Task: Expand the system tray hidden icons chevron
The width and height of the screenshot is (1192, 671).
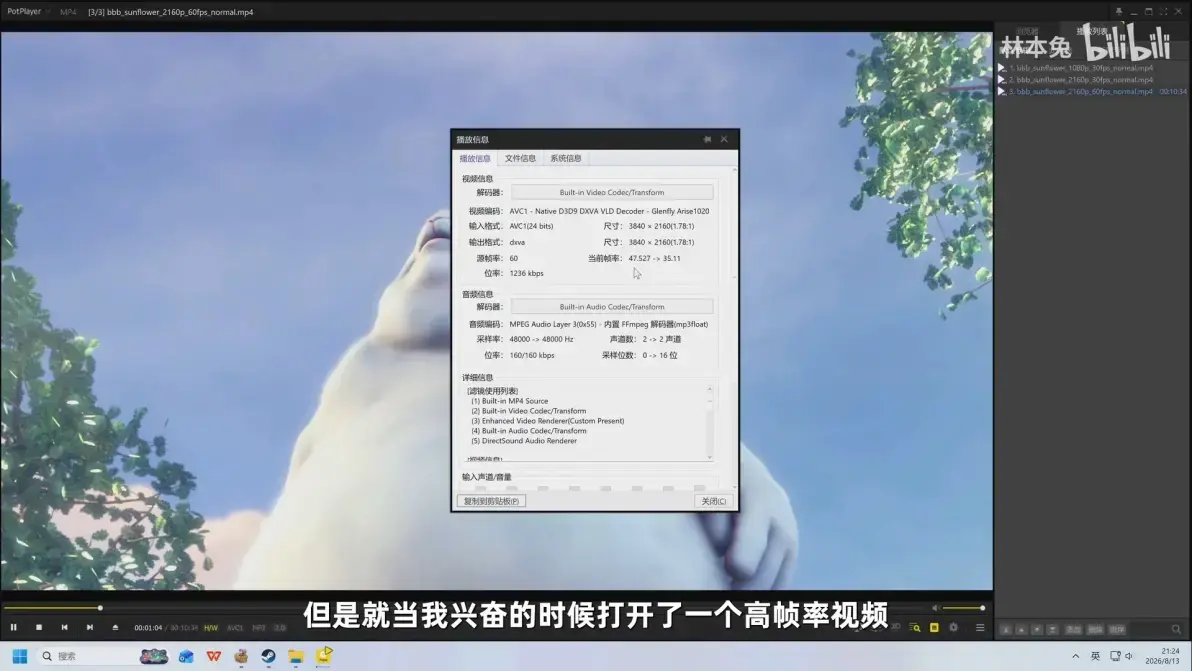Action: click(1075, 657)
